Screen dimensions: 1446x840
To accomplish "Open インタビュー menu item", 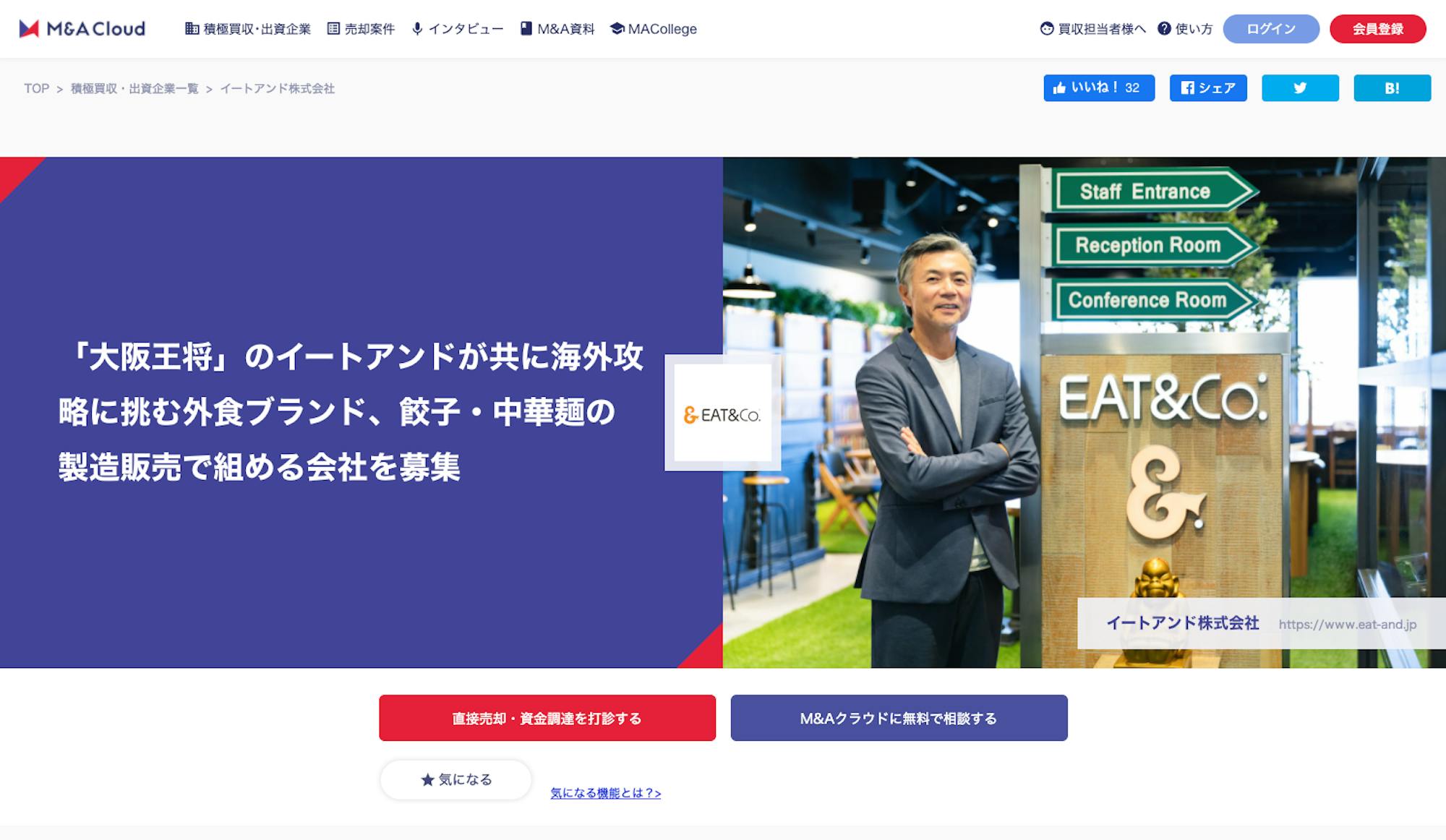I will [458, 29].
